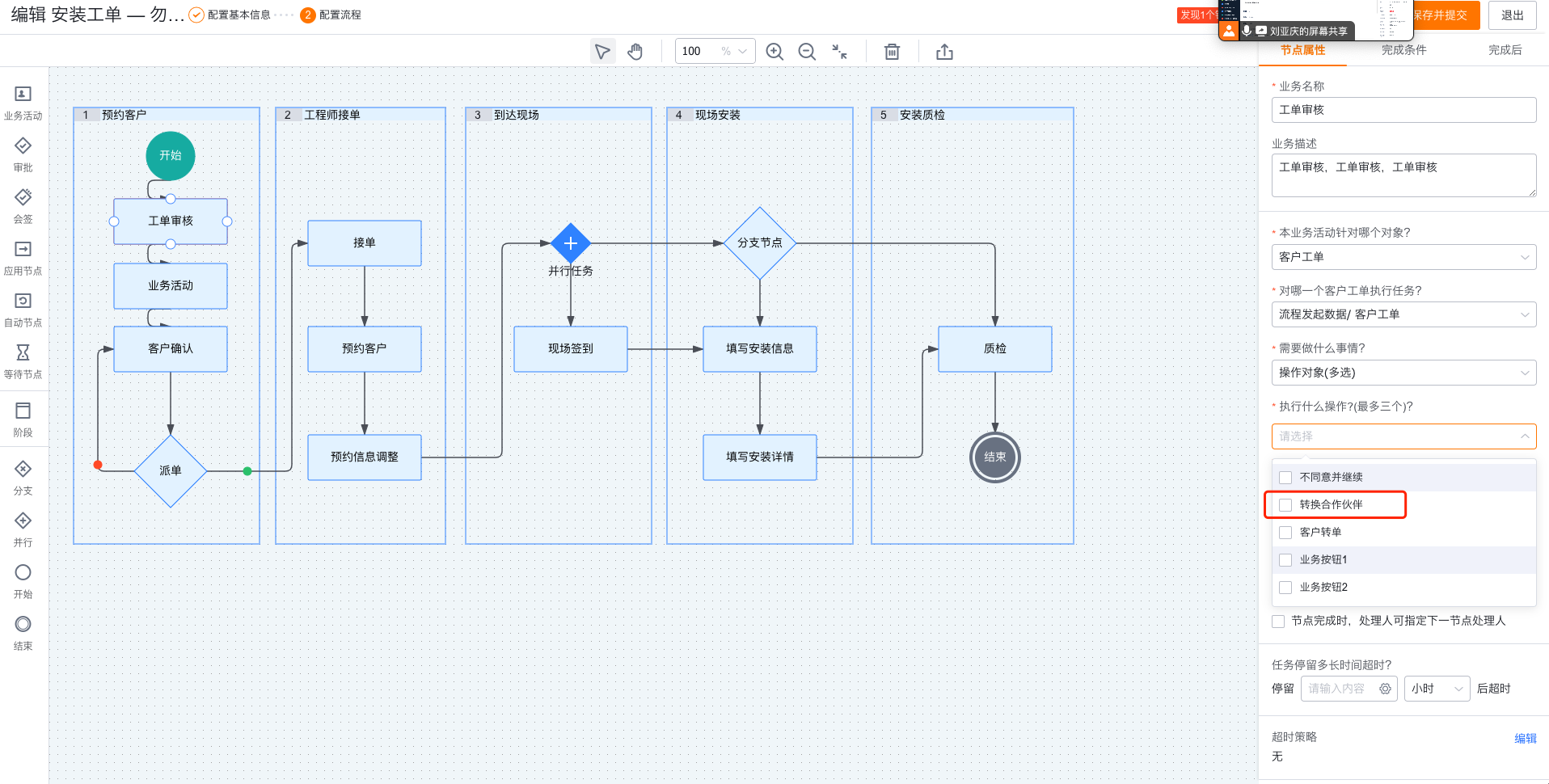Select the 派单 diamond node
Image resolution: width=1549 pixels, height=784 pixels.
point(171,470)
